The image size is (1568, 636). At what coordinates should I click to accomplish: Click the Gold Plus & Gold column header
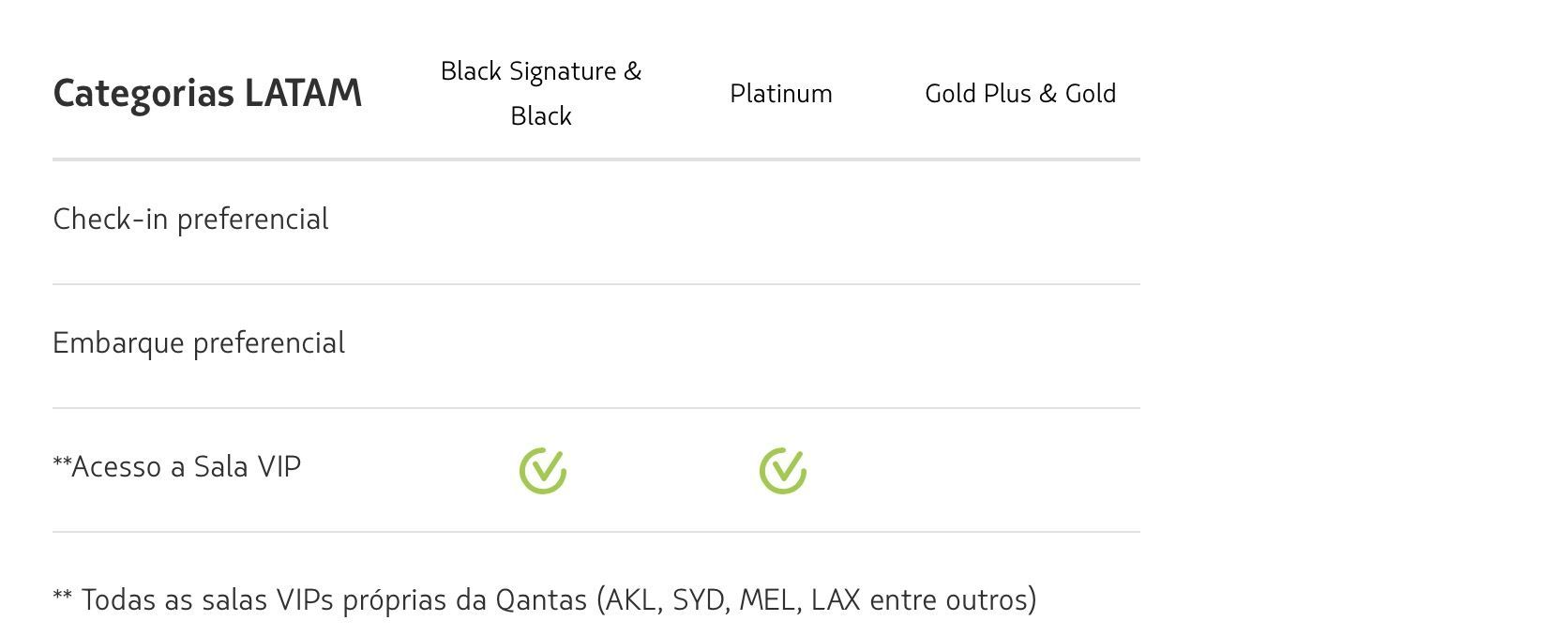point(1020,93)
